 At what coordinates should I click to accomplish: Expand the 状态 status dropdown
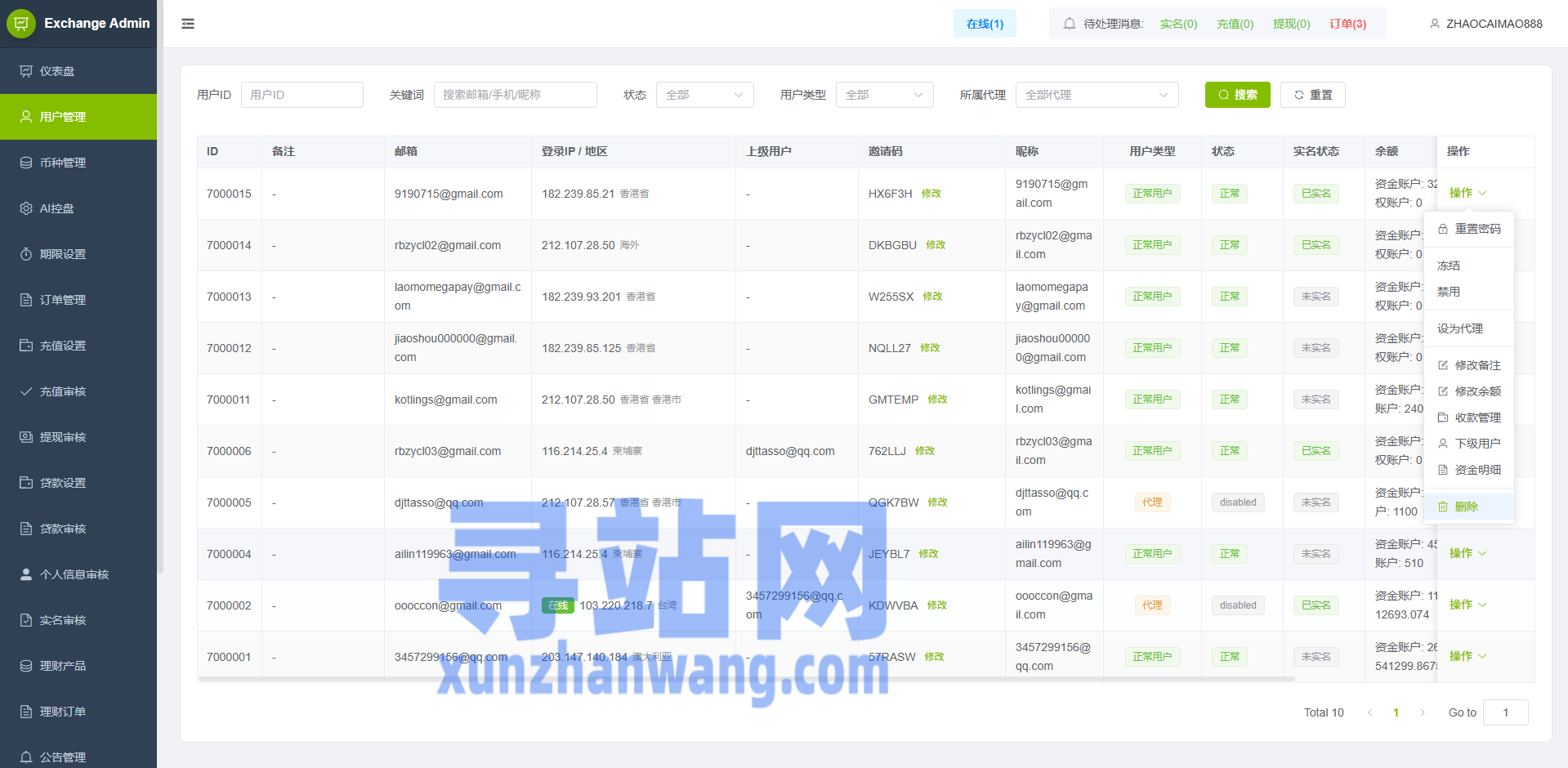click(x=704, y=95)
